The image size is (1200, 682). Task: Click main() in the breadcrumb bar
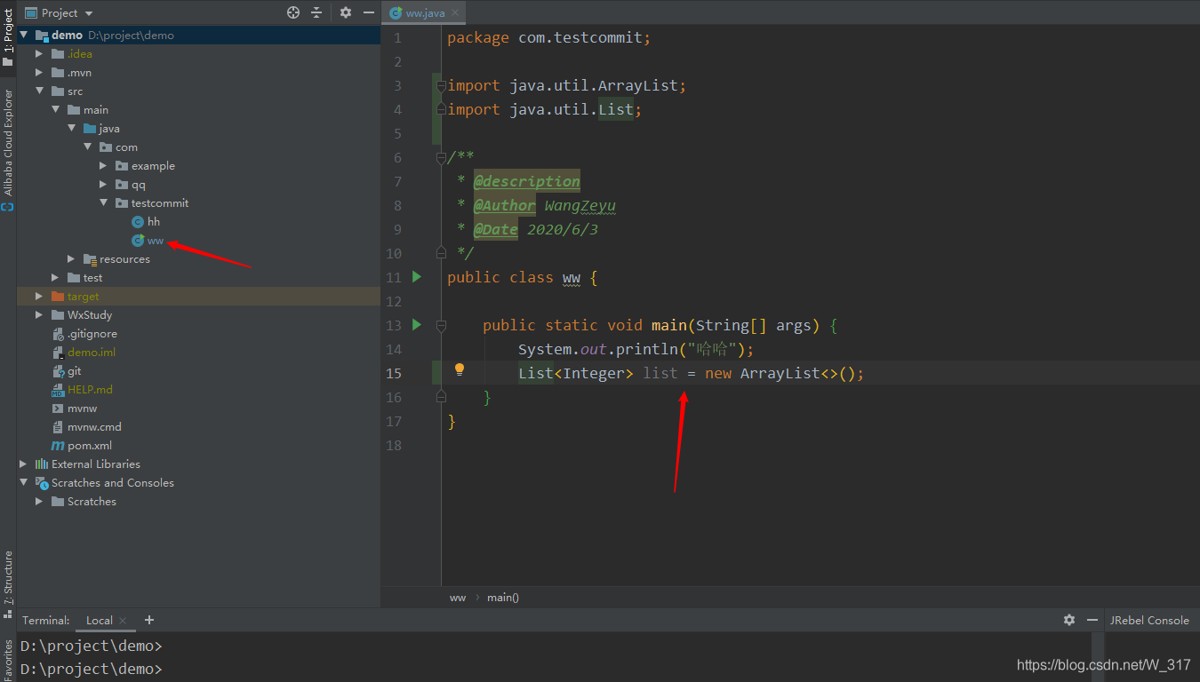(502, 597)
